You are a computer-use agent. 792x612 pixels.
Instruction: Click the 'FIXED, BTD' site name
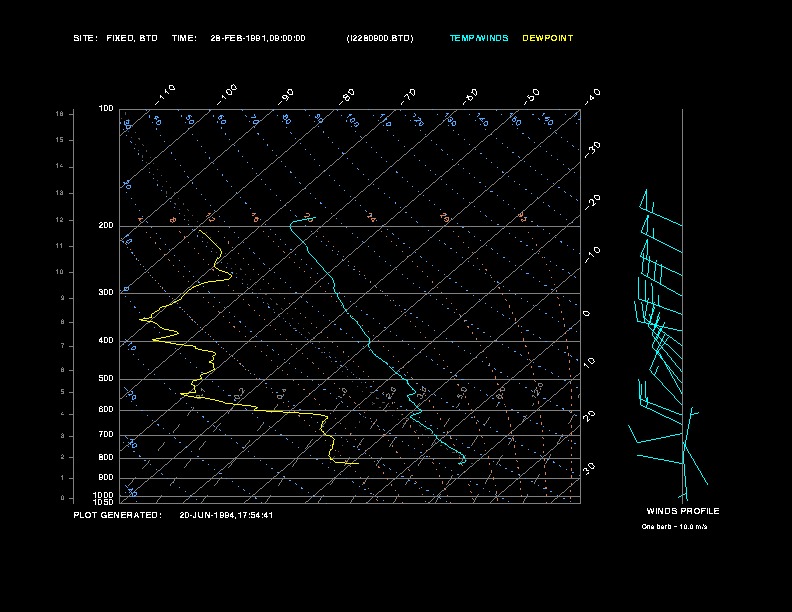click(132, 38)
